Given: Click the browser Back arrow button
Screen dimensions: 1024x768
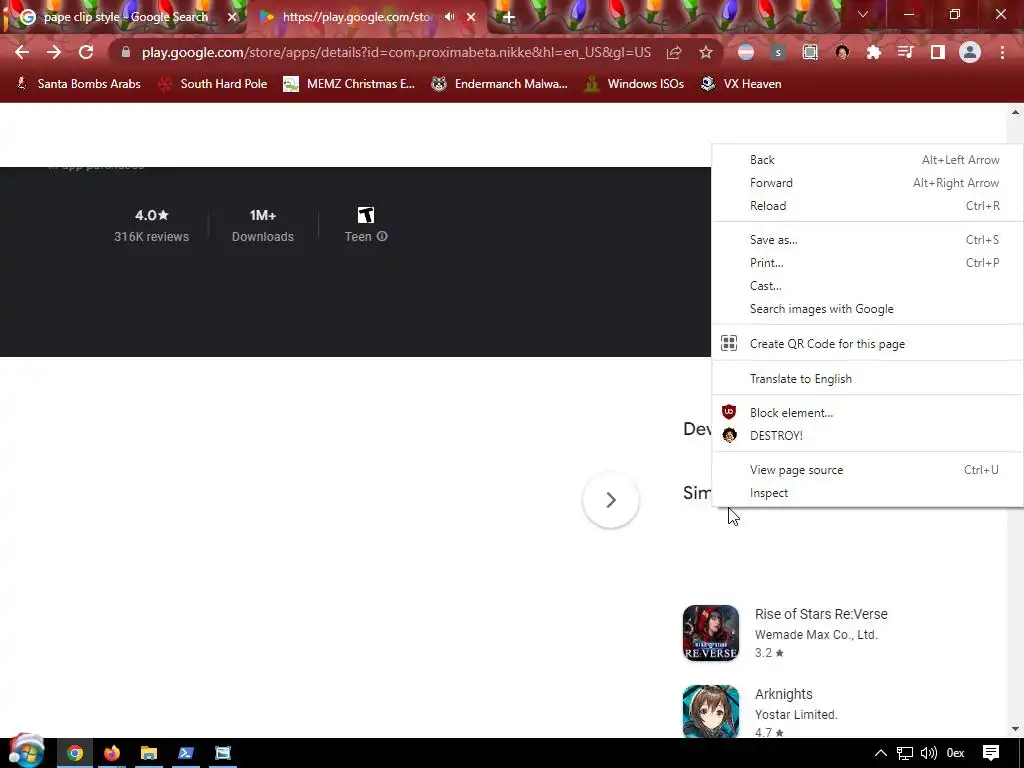Looking at the screenshot, I should 22,52.
